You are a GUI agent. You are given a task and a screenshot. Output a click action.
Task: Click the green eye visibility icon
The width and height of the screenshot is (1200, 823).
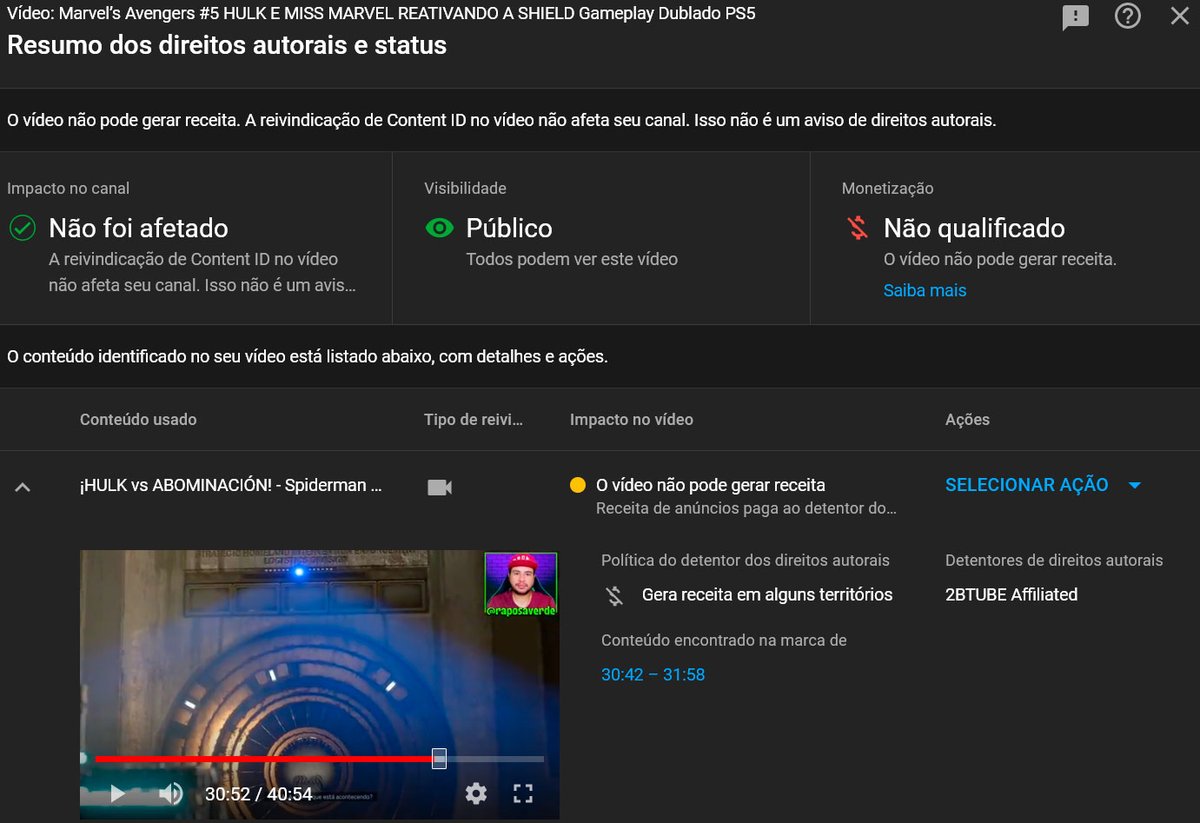coord(439,228)
